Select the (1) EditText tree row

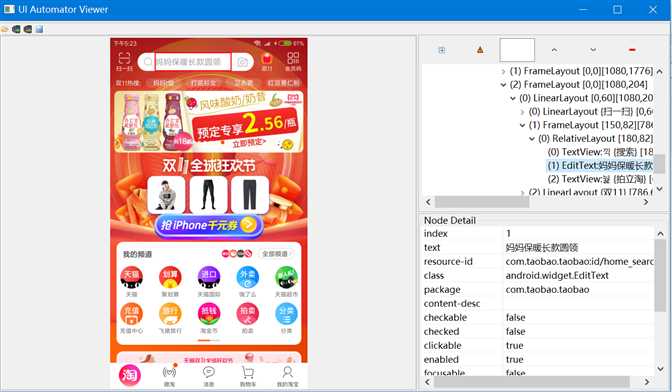point(600,165)
